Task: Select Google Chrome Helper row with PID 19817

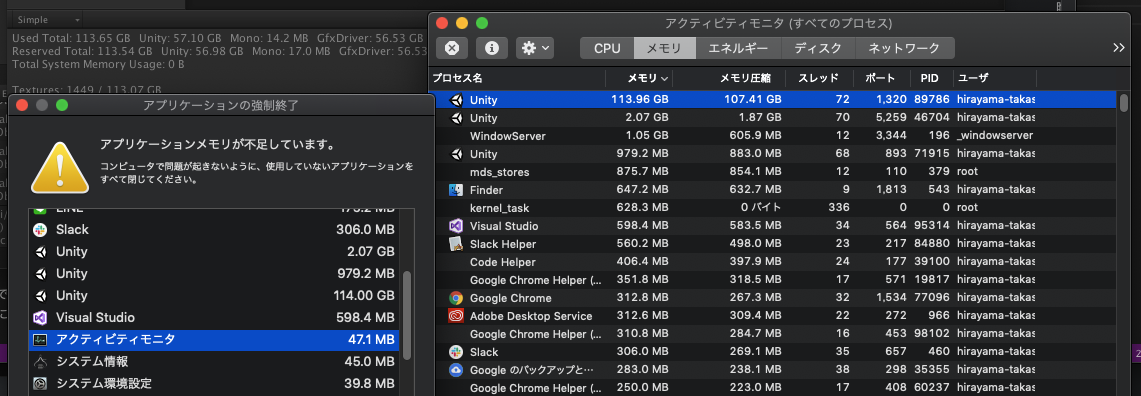Action: tap(773, 280)
